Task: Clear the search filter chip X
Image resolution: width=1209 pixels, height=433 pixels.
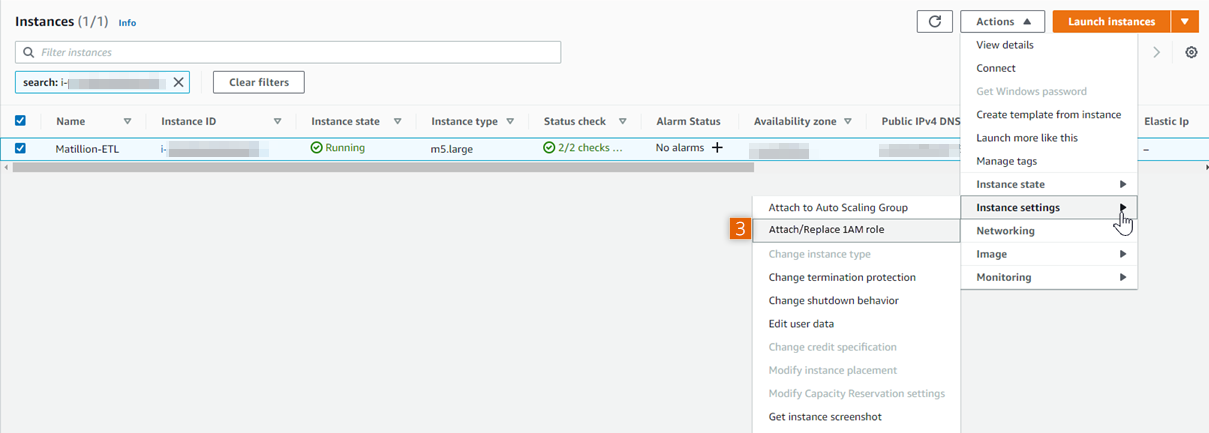Action: (179, 82)
